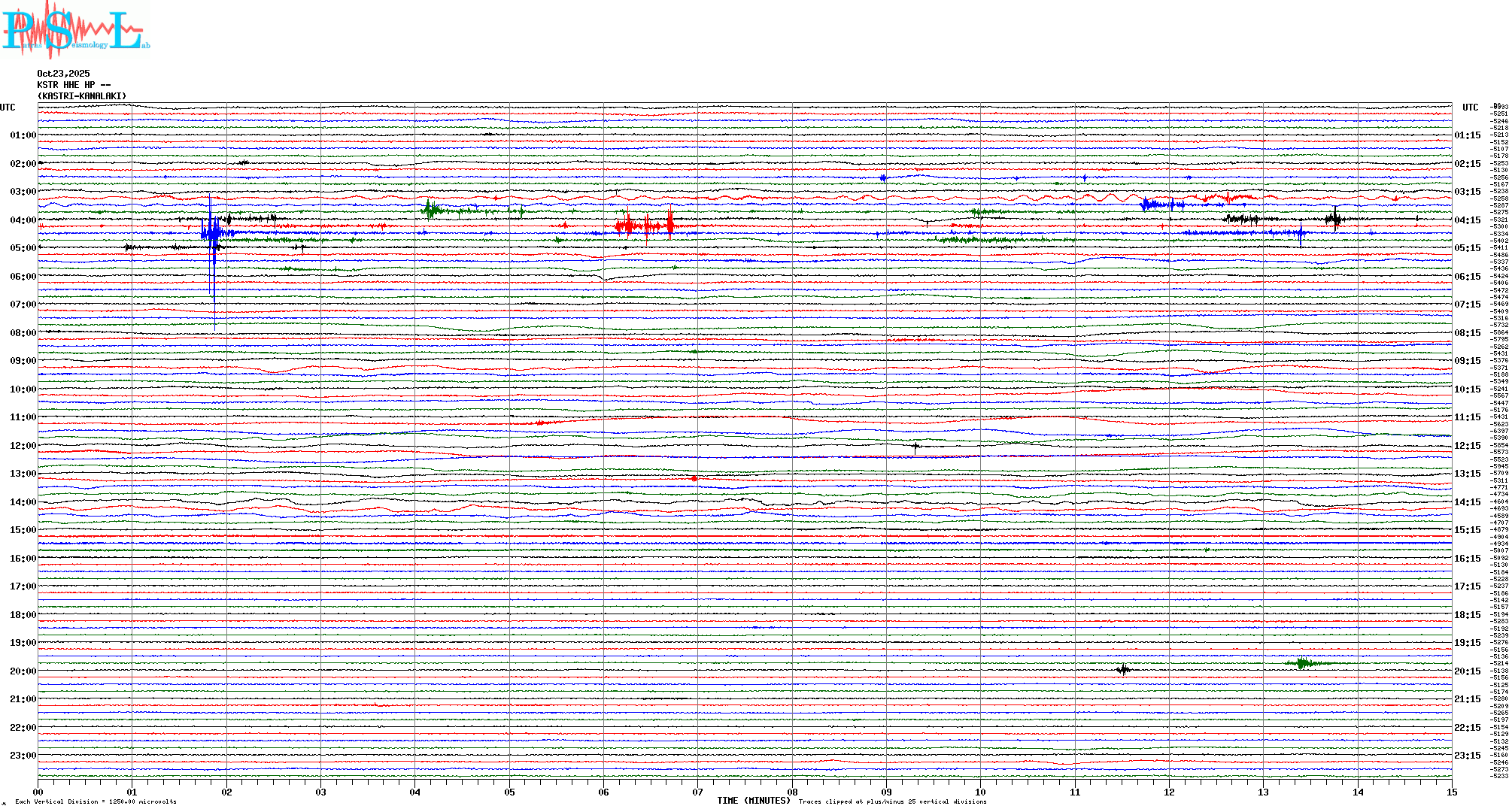
Task: Click the red dot on 13:00 trace
Action: point(694,478)
